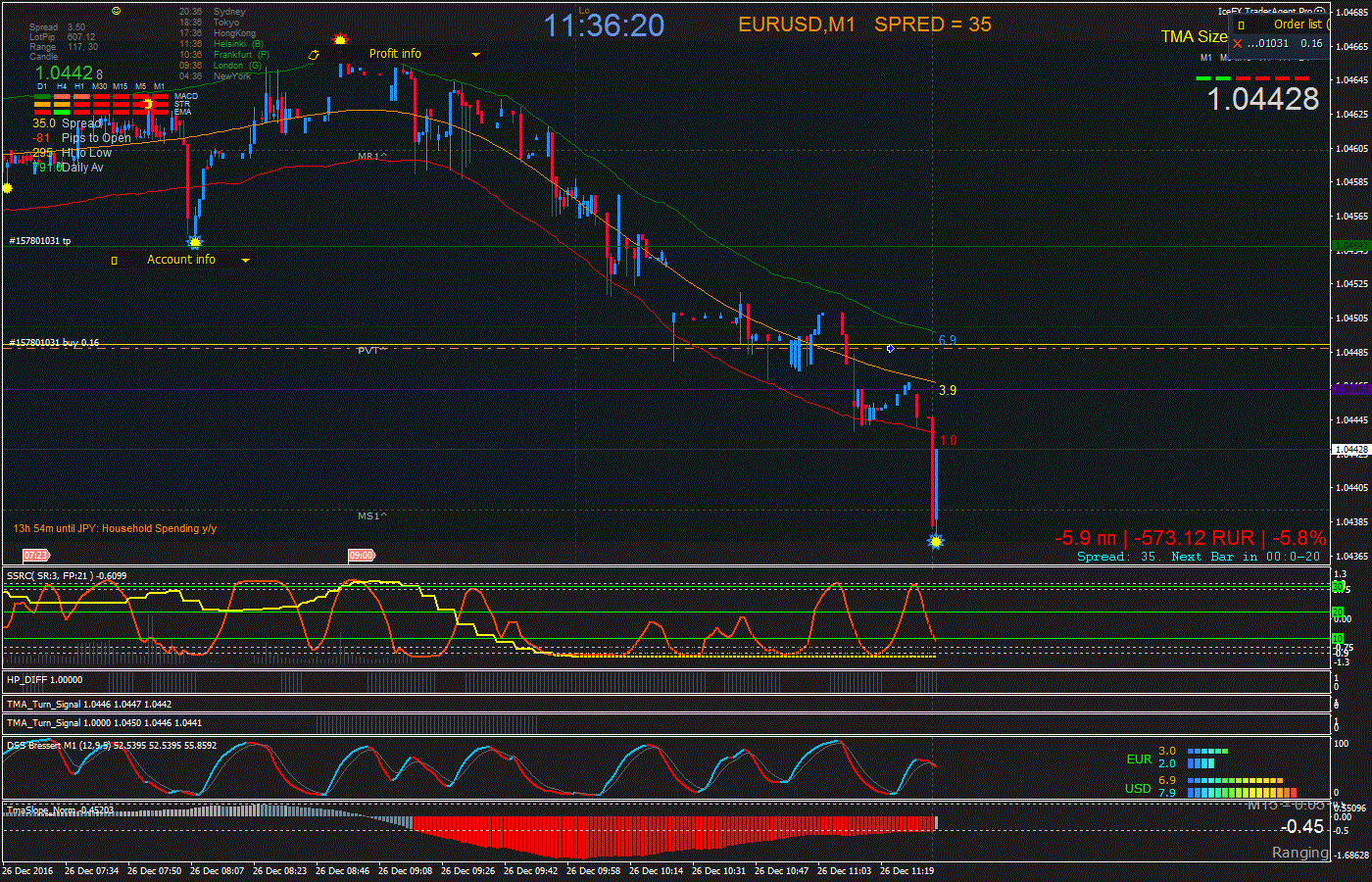Click the London (G) session row
Image resolution: width=1372 pixels, height=882 pixels.
(x=220, y=66)
